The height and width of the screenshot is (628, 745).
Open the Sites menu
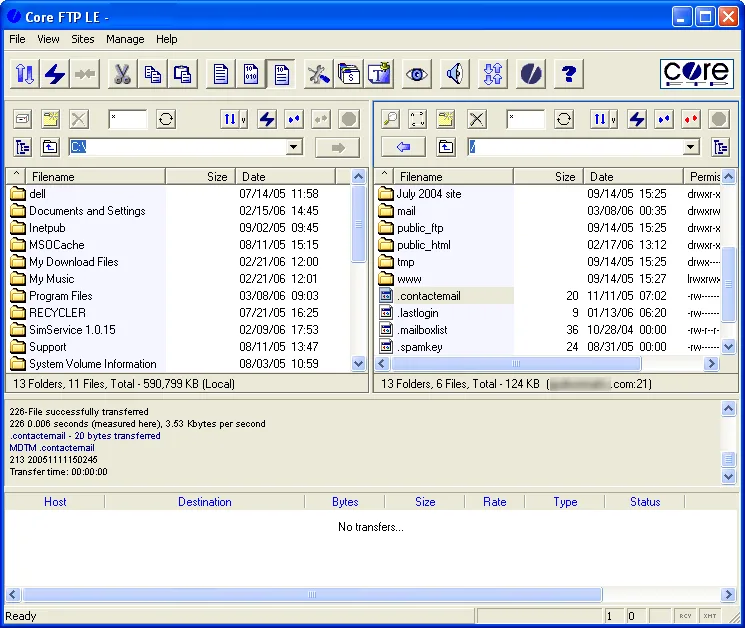click(x=83, y=39)
